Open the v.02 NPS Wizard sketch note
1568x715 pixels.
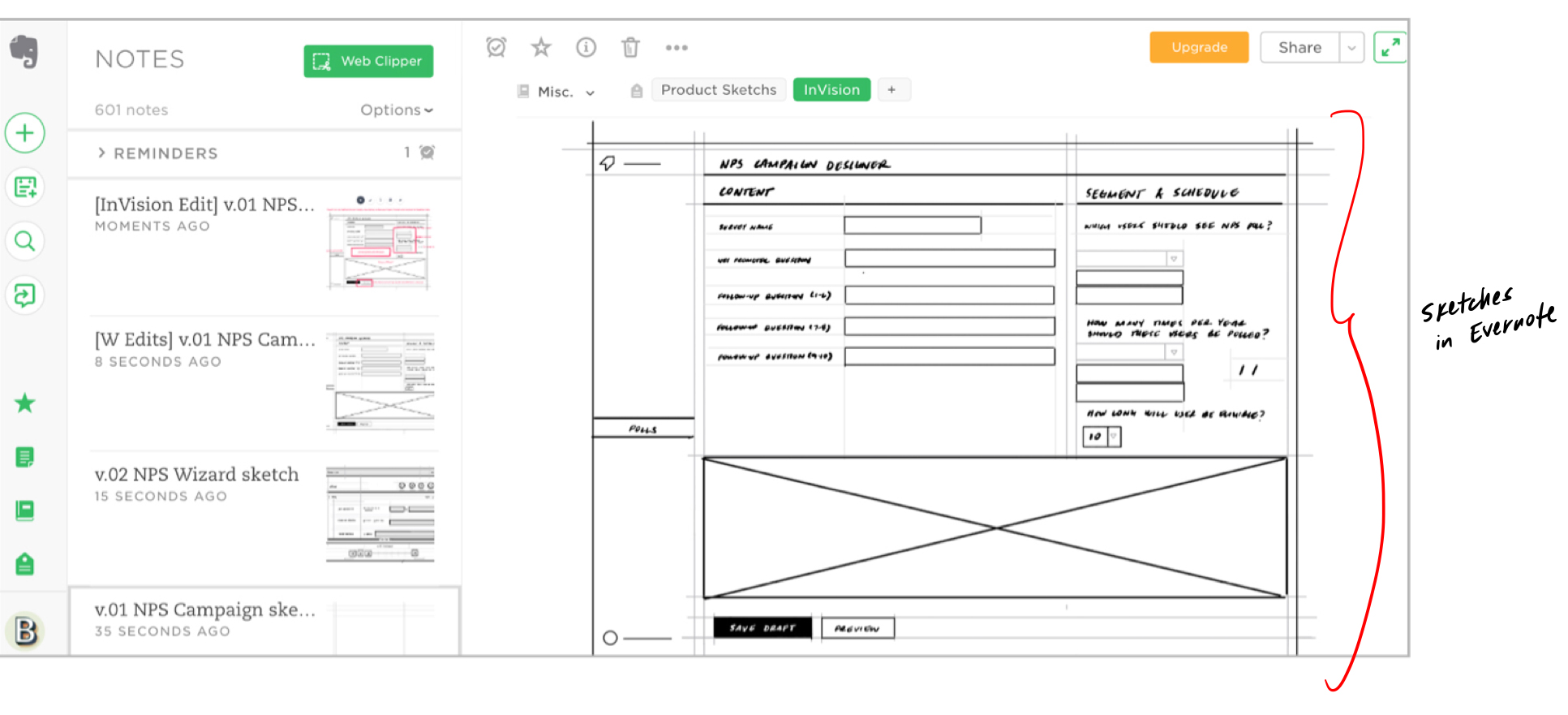coord(196,475)
